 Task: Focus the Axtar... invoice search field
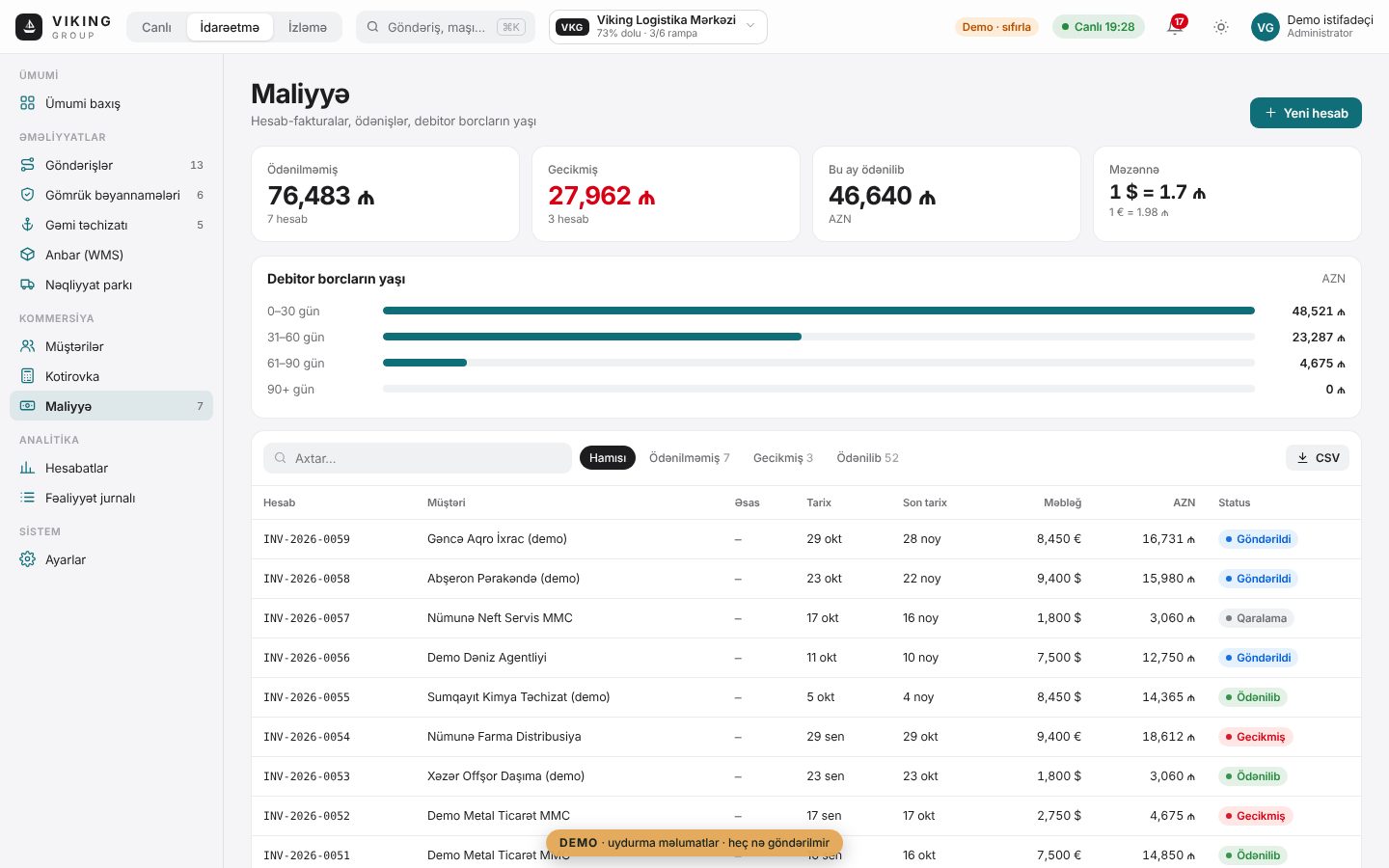(x=418, y=458)
